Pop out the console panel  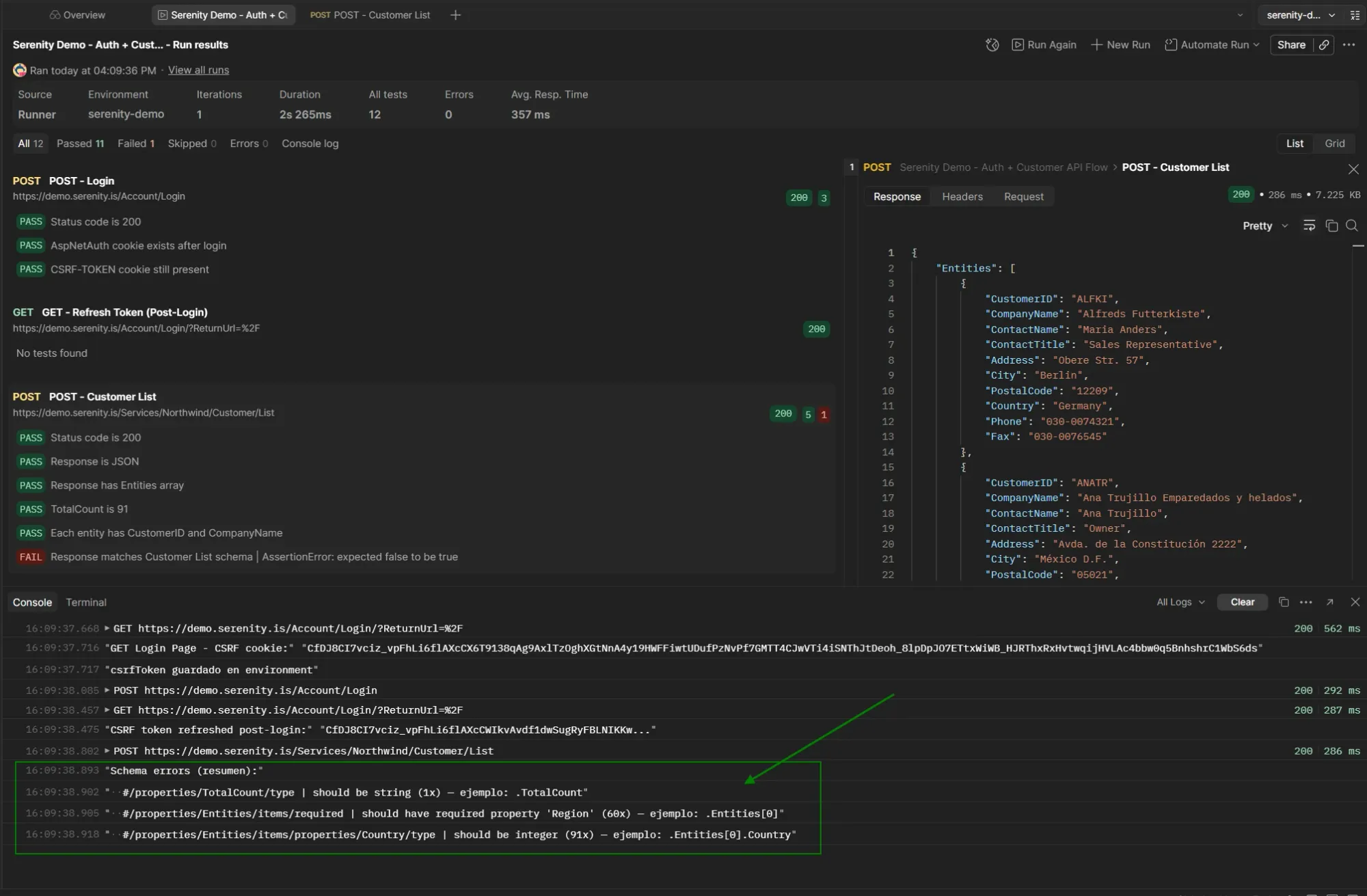pos(1329,602)
